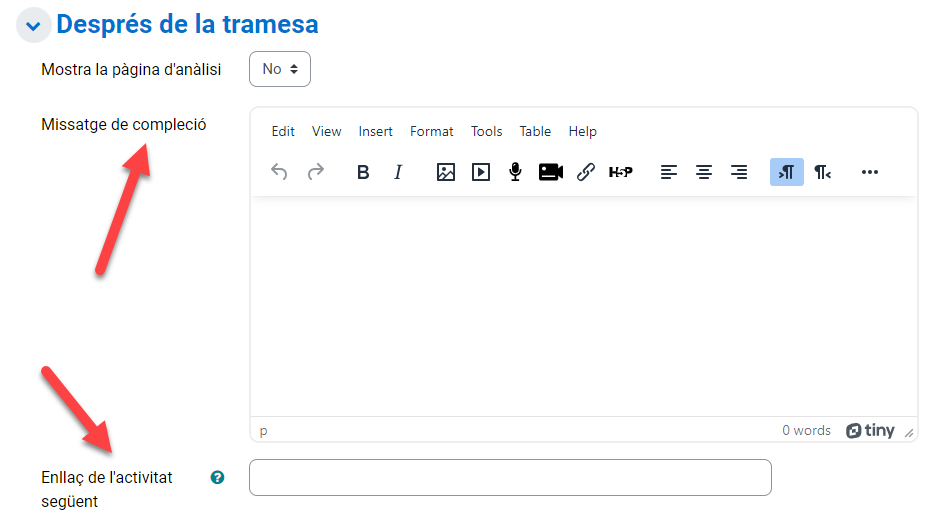Viewport: 945px width, 528px height.
Task: Click the Bold formatting icon
Action: pyautogui.click(x=363, y=172)
